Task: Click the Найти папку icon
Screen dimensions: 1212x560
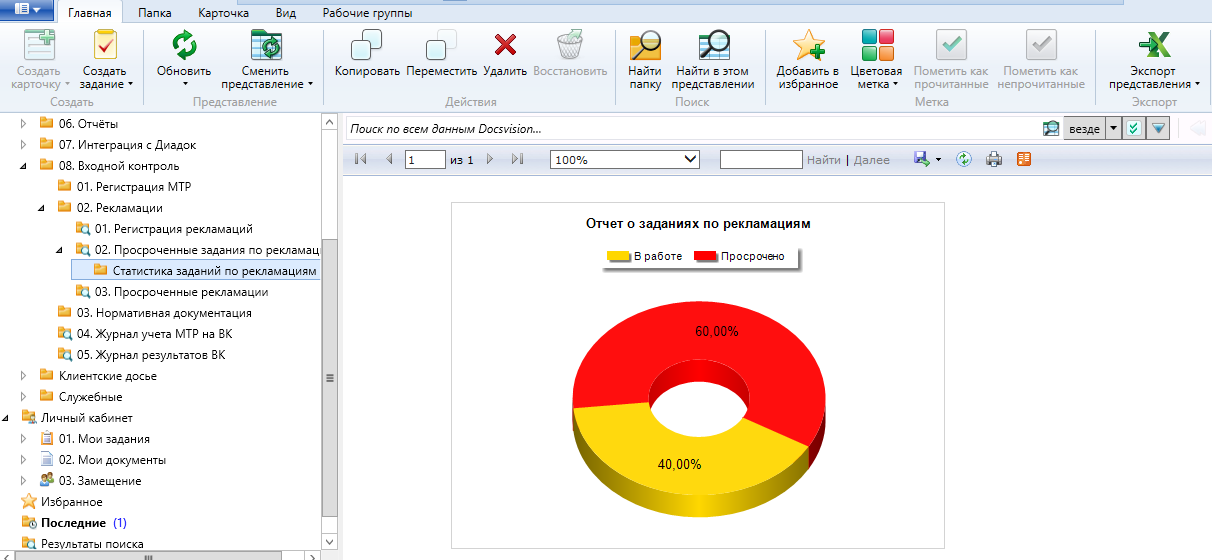Action: point(645,45)
